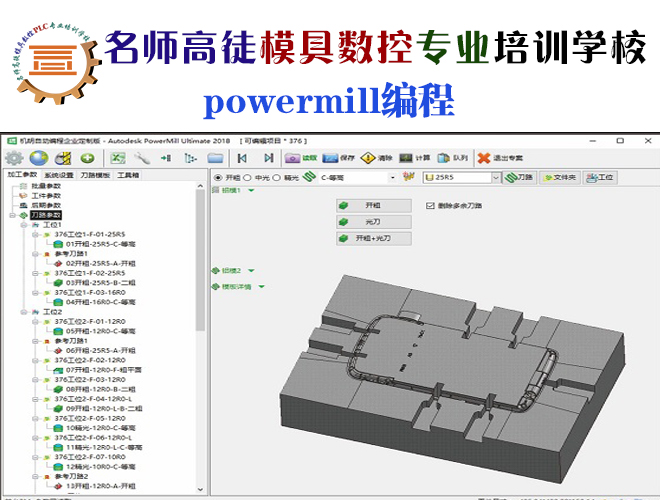Click the icon of 01开粗-25R5-C-等高 toolpath
This screenshot has width=660, height=500.
click(x=58, y=244)
